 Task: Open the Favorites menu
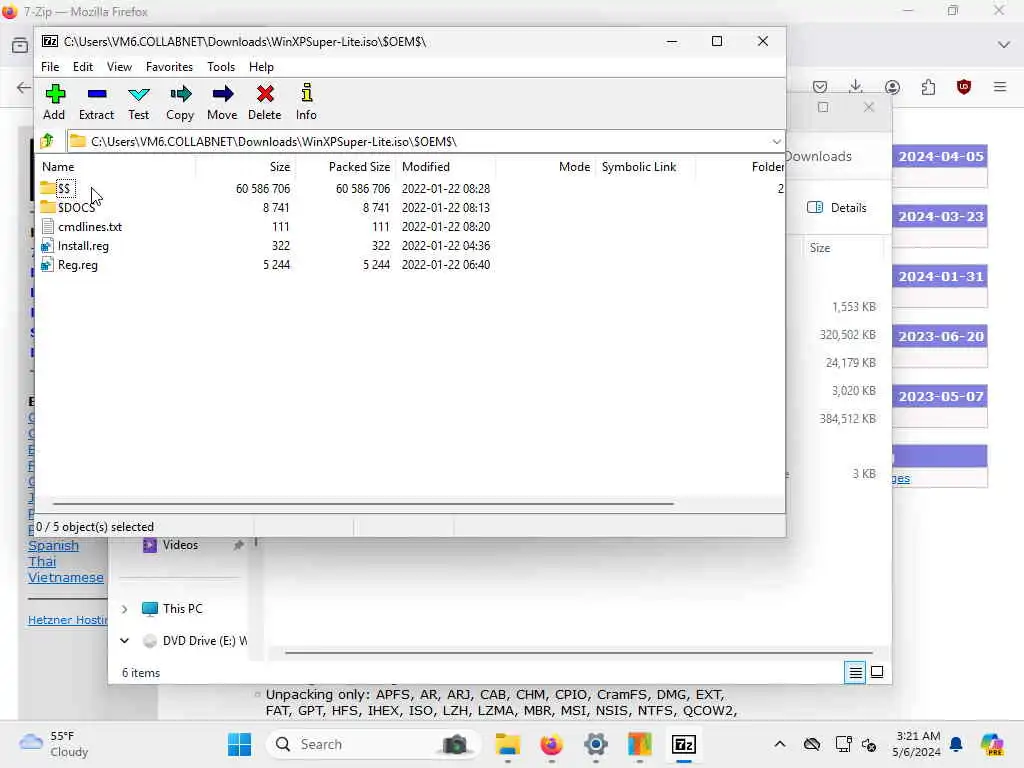[x=169, y=67]
